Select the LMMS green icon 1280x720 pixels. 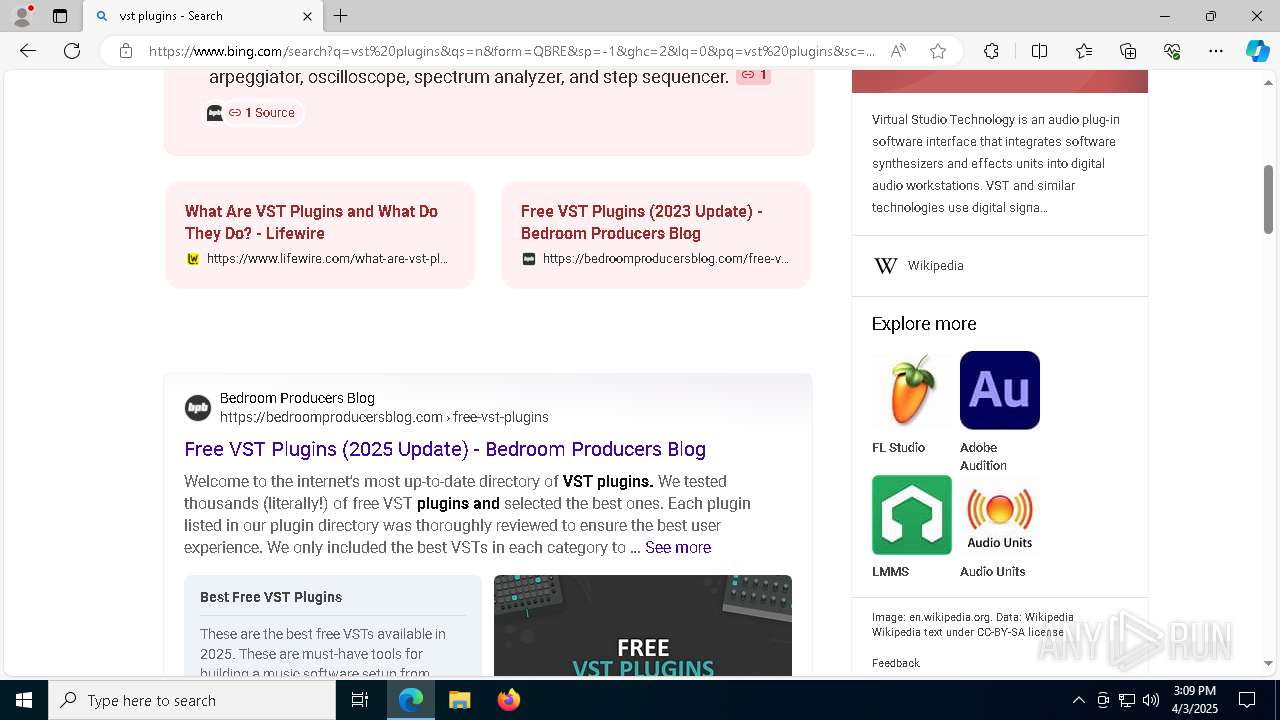[912, 515]
